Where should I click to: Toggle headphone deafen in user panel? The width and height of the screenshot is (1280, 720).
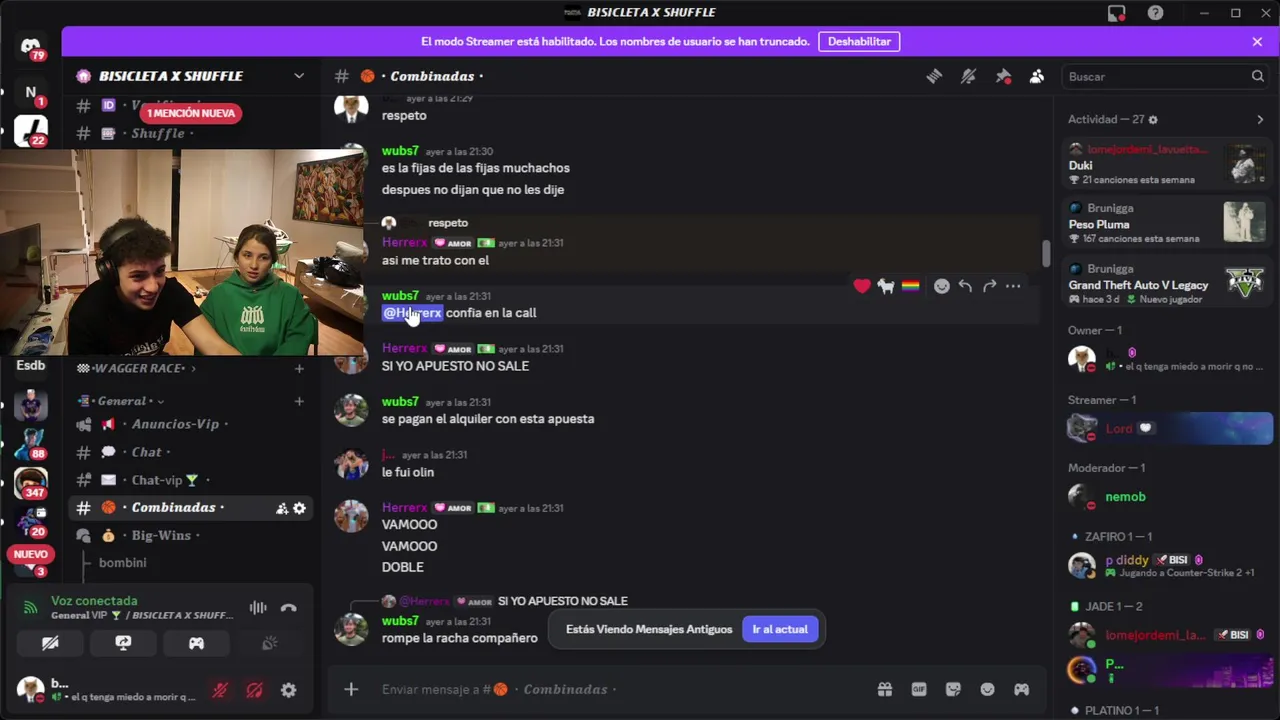point(255,690)
